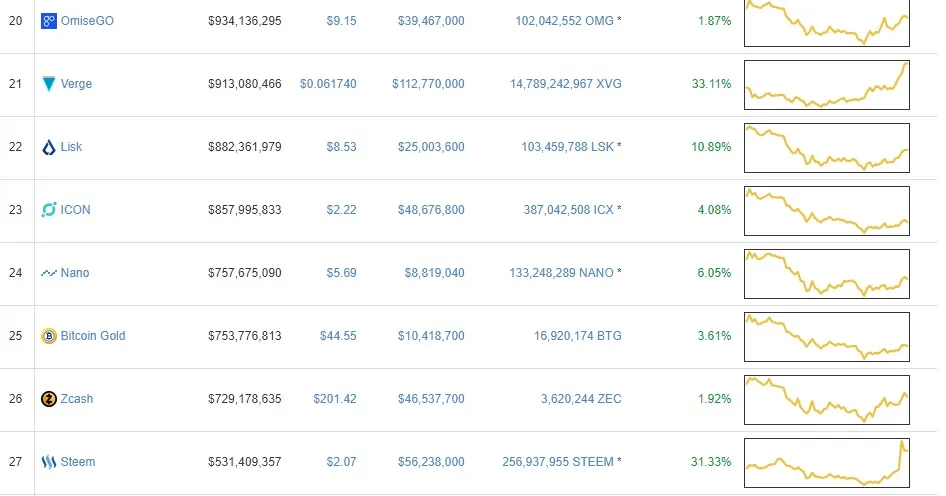Open the Nano coin page link
This screenshot has width=946, height=496.
75,273
